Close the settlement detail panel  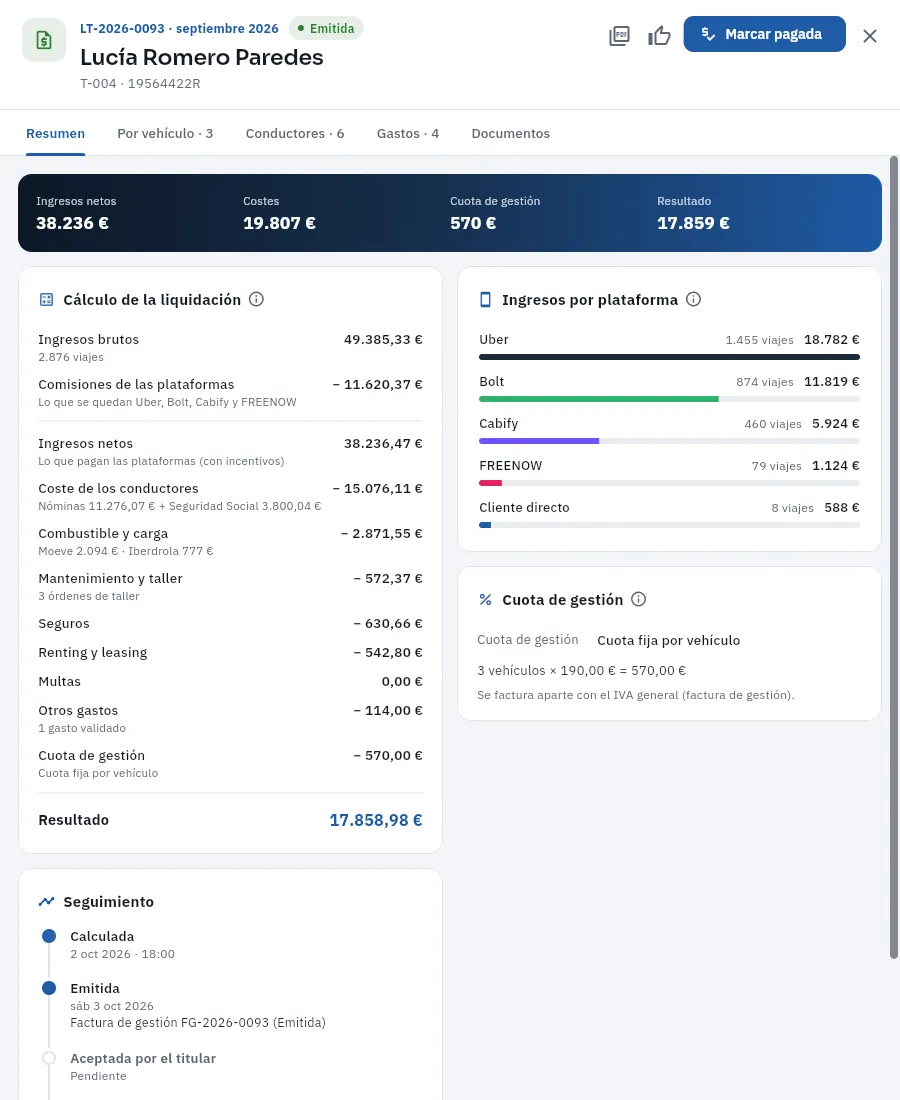pyautogui.click(x=870, y=36)
